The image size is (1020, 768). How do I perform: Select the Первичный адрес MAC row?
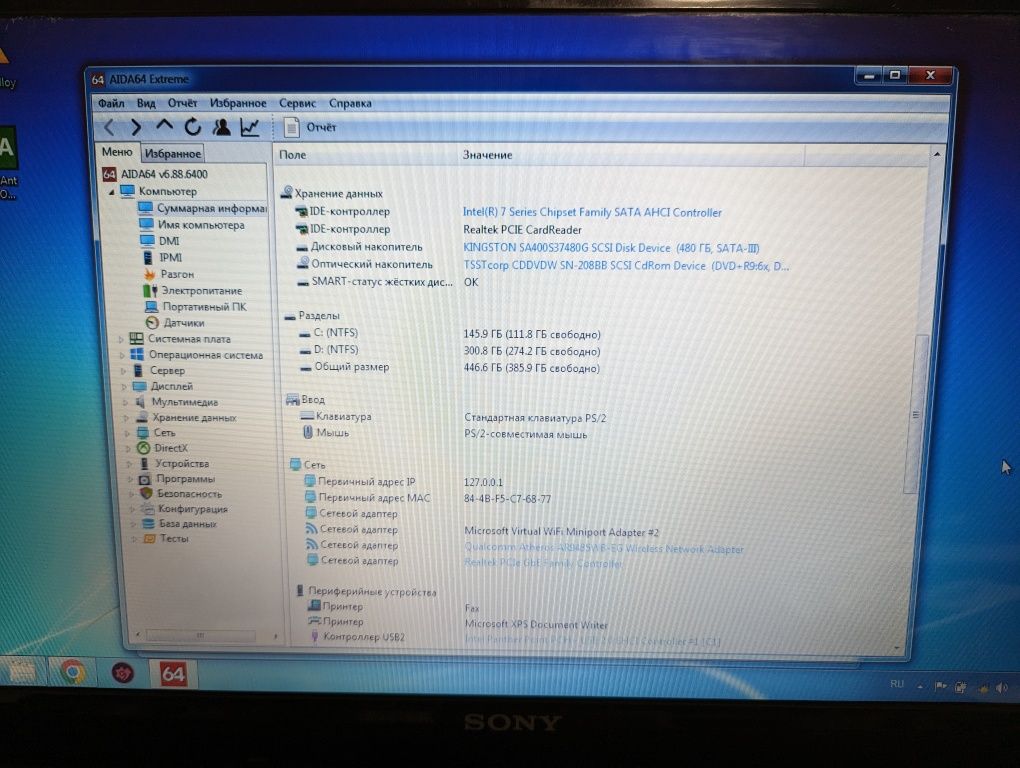tap(427, 499)
